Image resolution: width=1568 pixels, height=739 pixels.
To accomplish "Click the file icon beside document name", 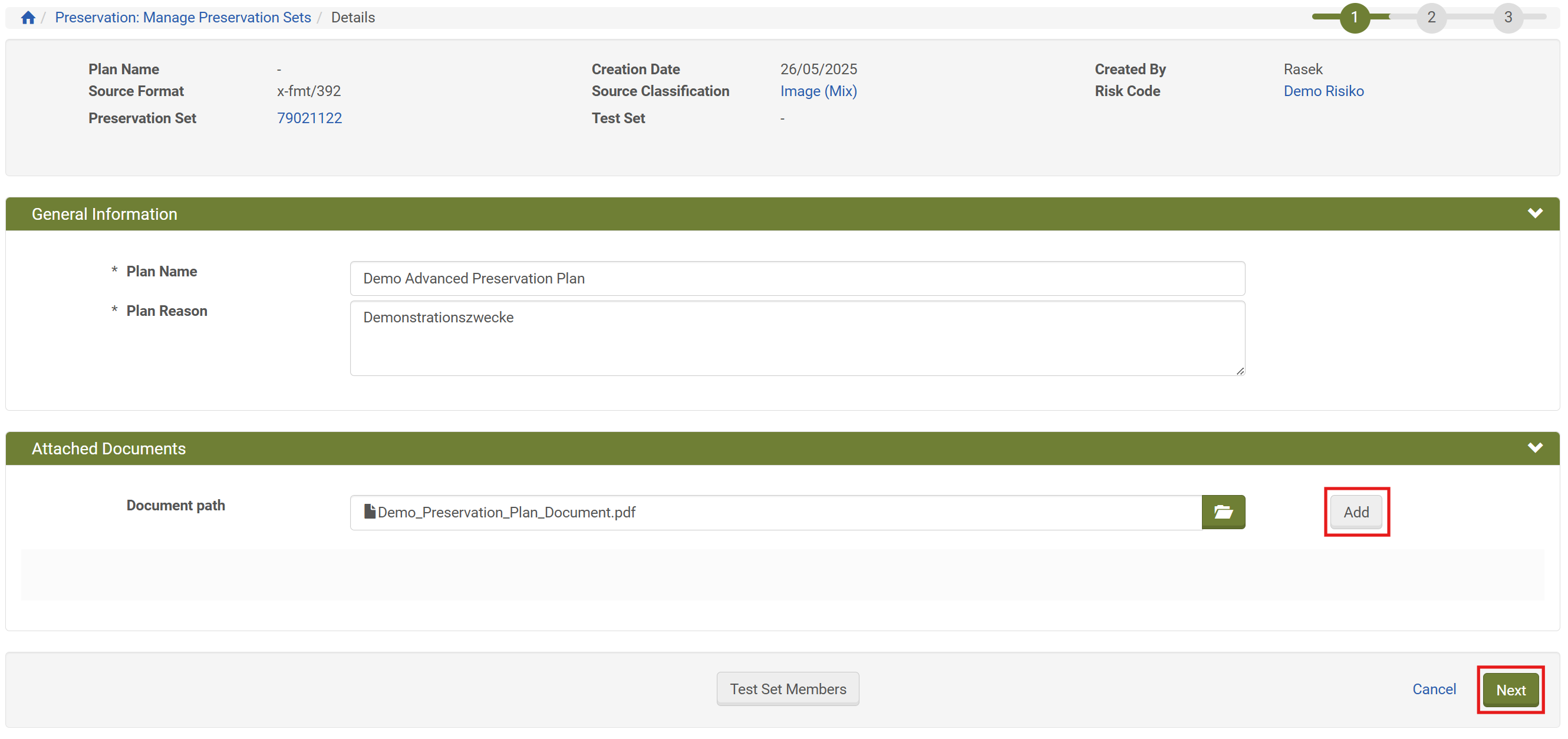I will (370, 512).
